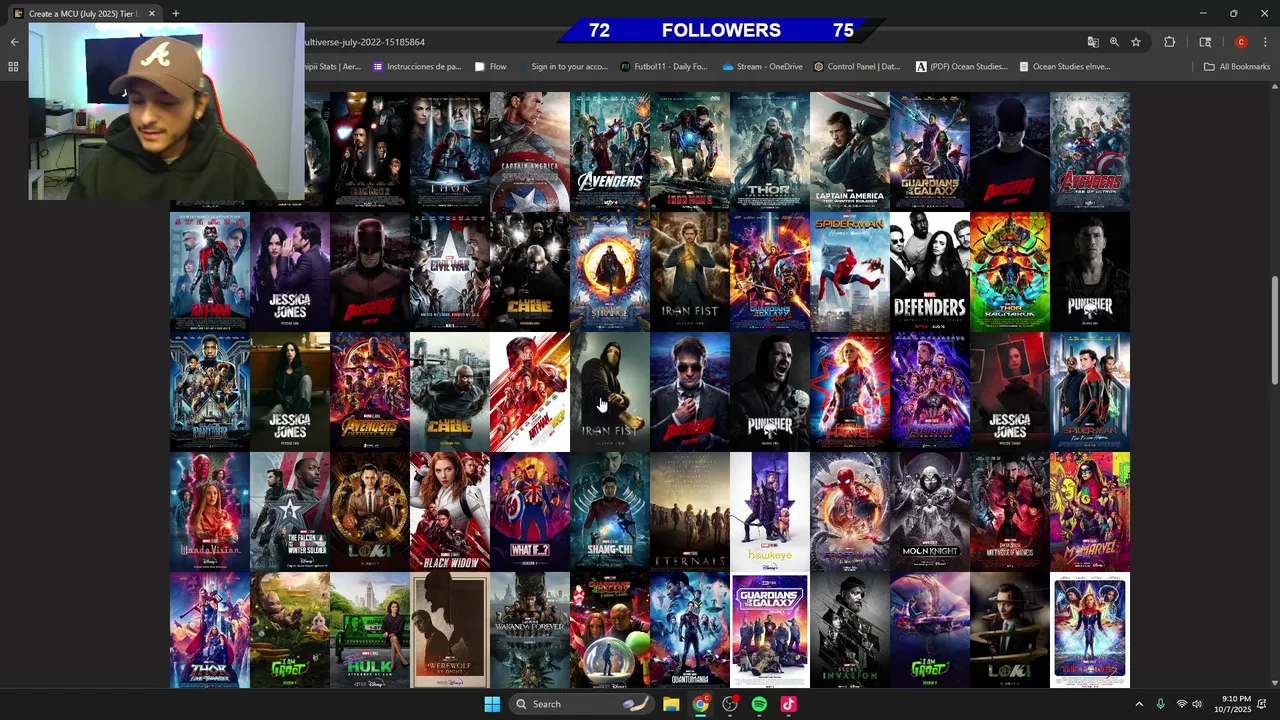Open the Stream - OneDrive bookmark
Screen dimensions: 1280x720
pyautogui.click(x=761, y=67)
